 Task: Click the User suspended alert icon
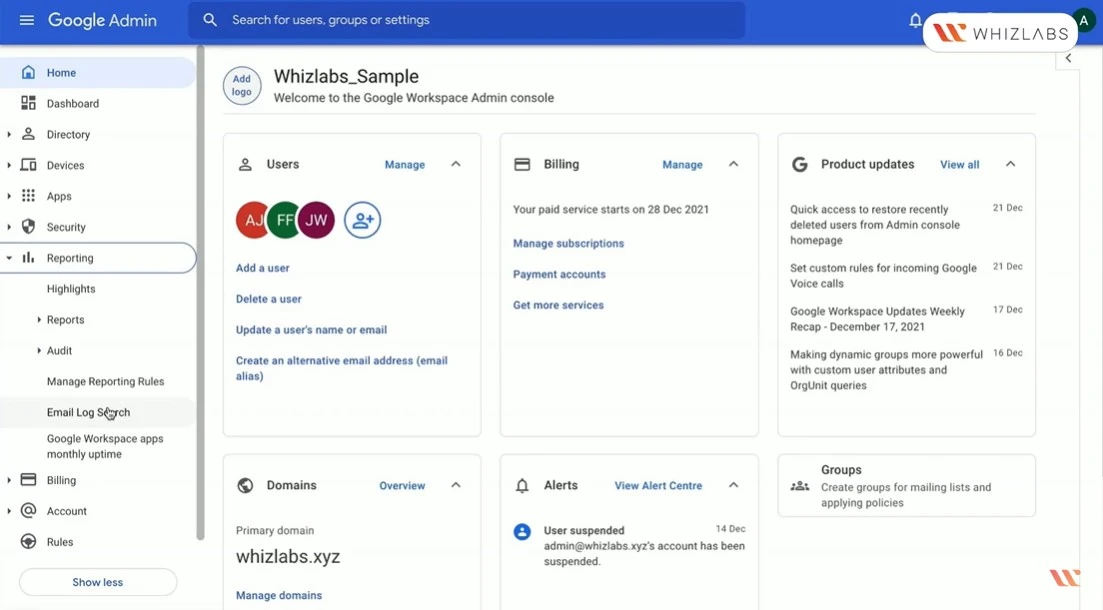pyautogui.click(x=522, y=531)
